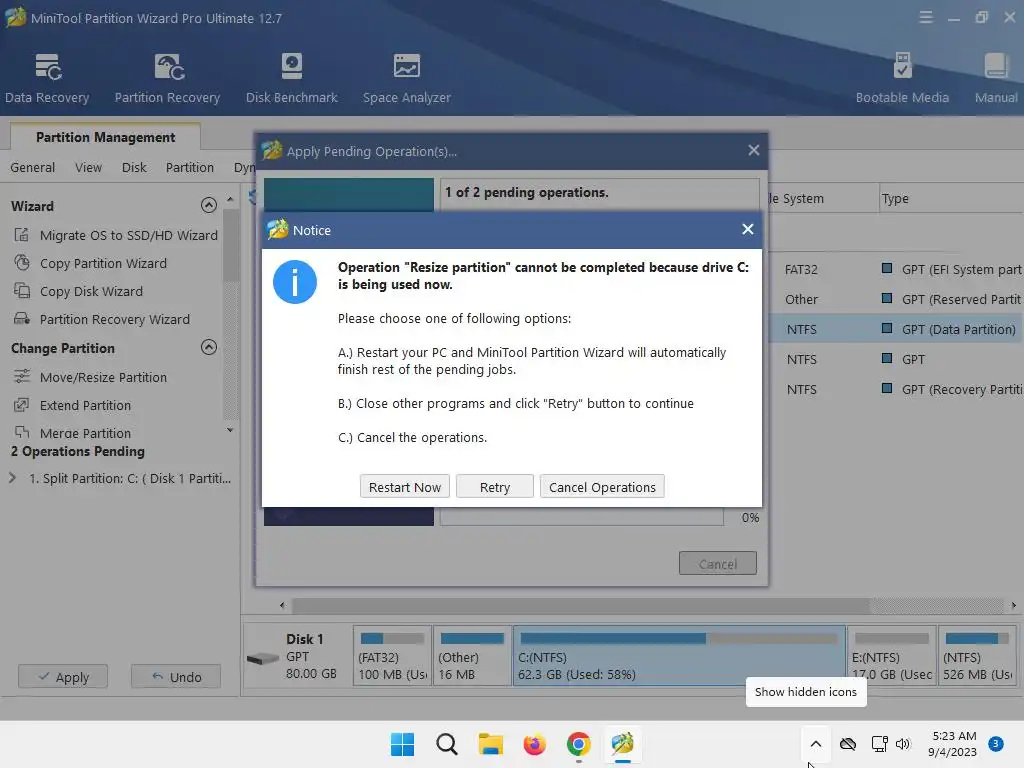This screenshot has height=768, width=1024.
Task: Close the Notice dialog
Action: coord(748,229)
